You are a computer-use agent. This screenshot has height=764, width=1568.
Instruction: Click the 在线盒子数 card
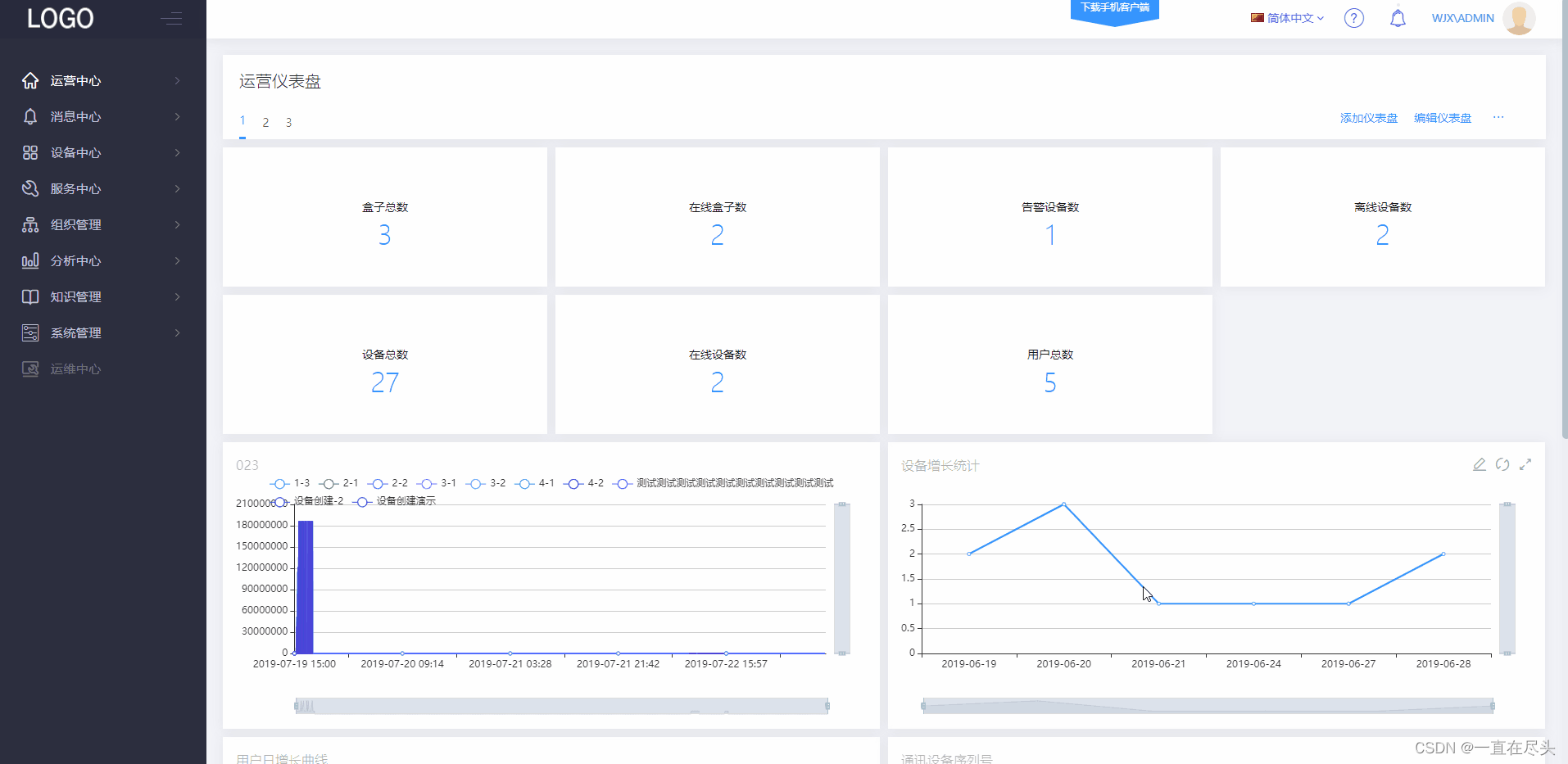tap(718, 217)
